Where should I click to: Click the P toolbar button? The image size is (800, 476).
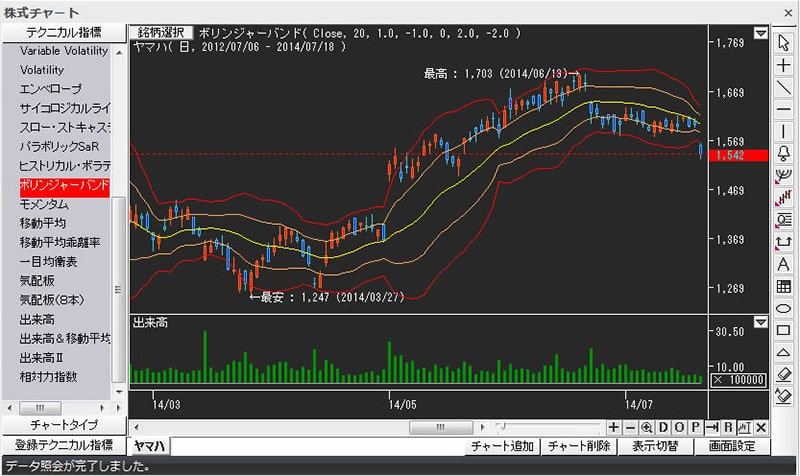pyautogui.click(x=695, y=428)
